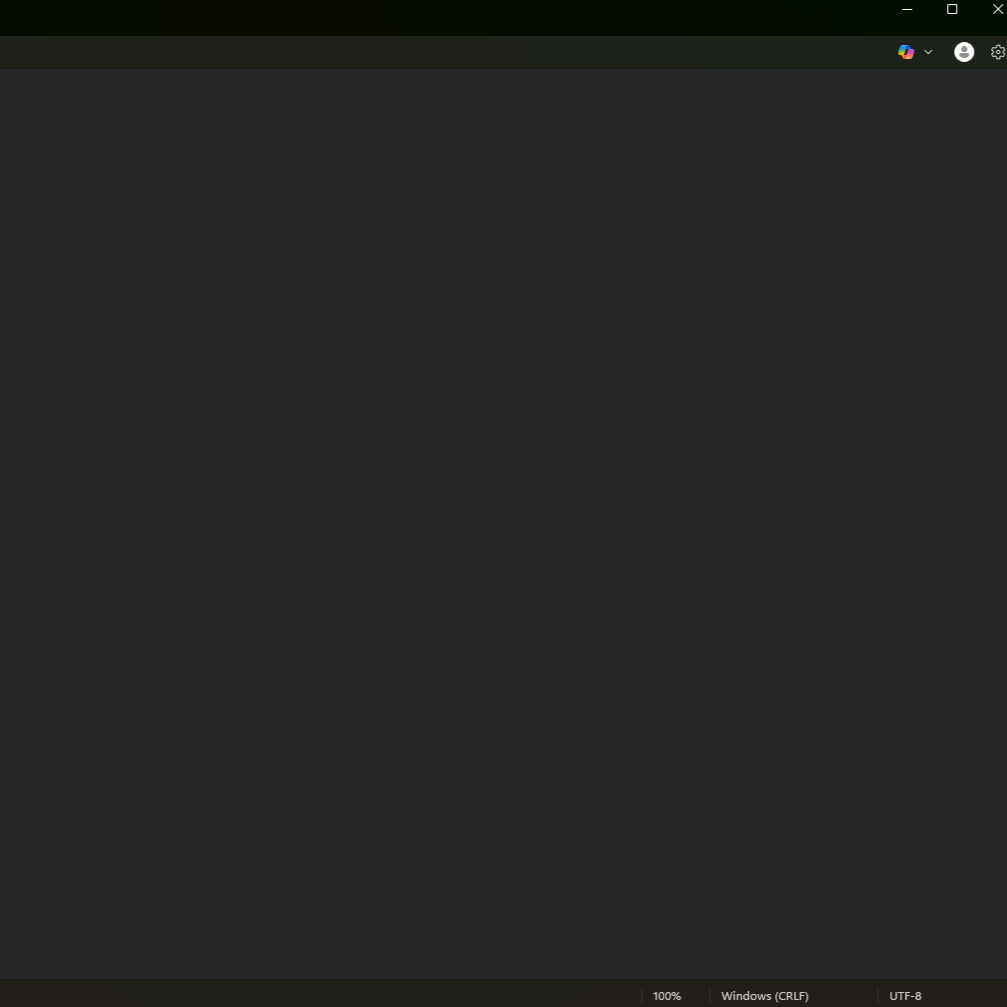Close the Notepad window
The image size is (1007, 1007).
pos(997,10)
